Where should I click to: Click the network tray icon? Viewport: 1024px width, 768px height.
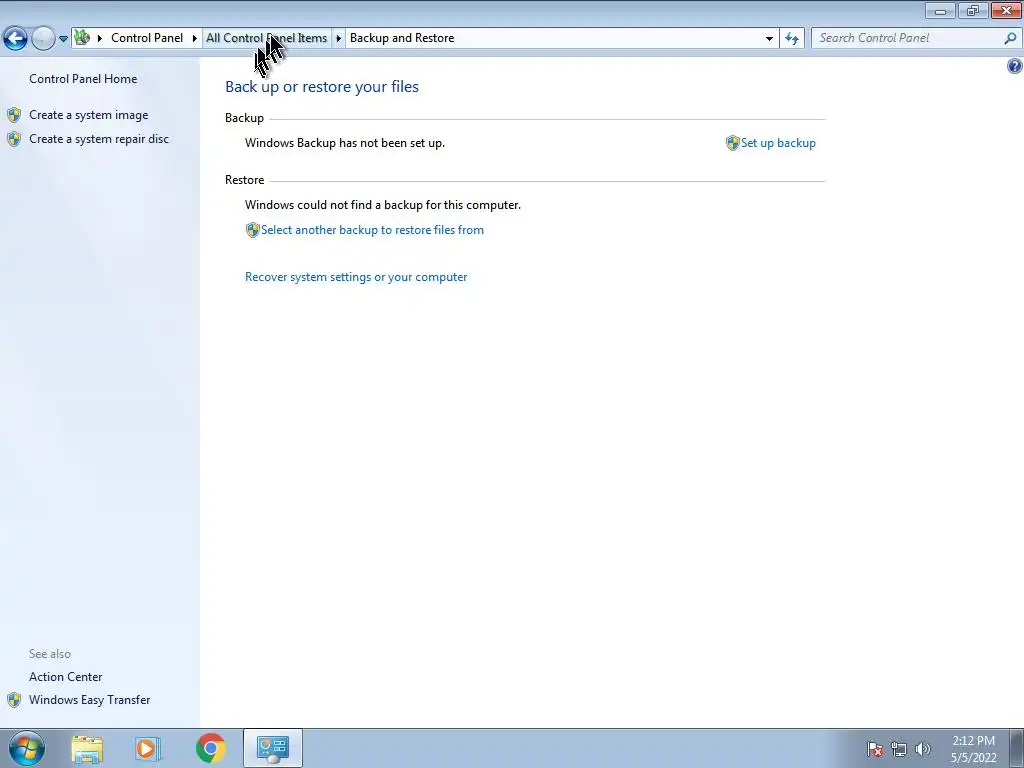[899, 749]
